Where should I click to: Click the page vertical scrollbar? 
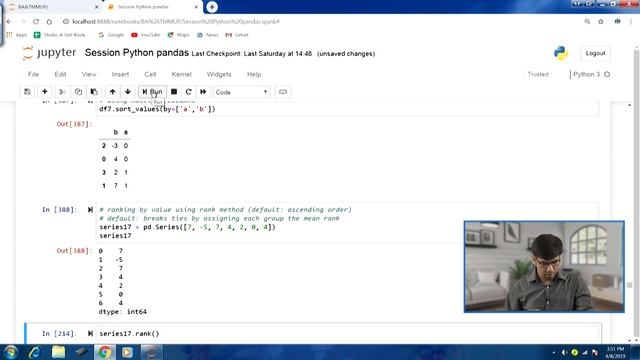637,194
